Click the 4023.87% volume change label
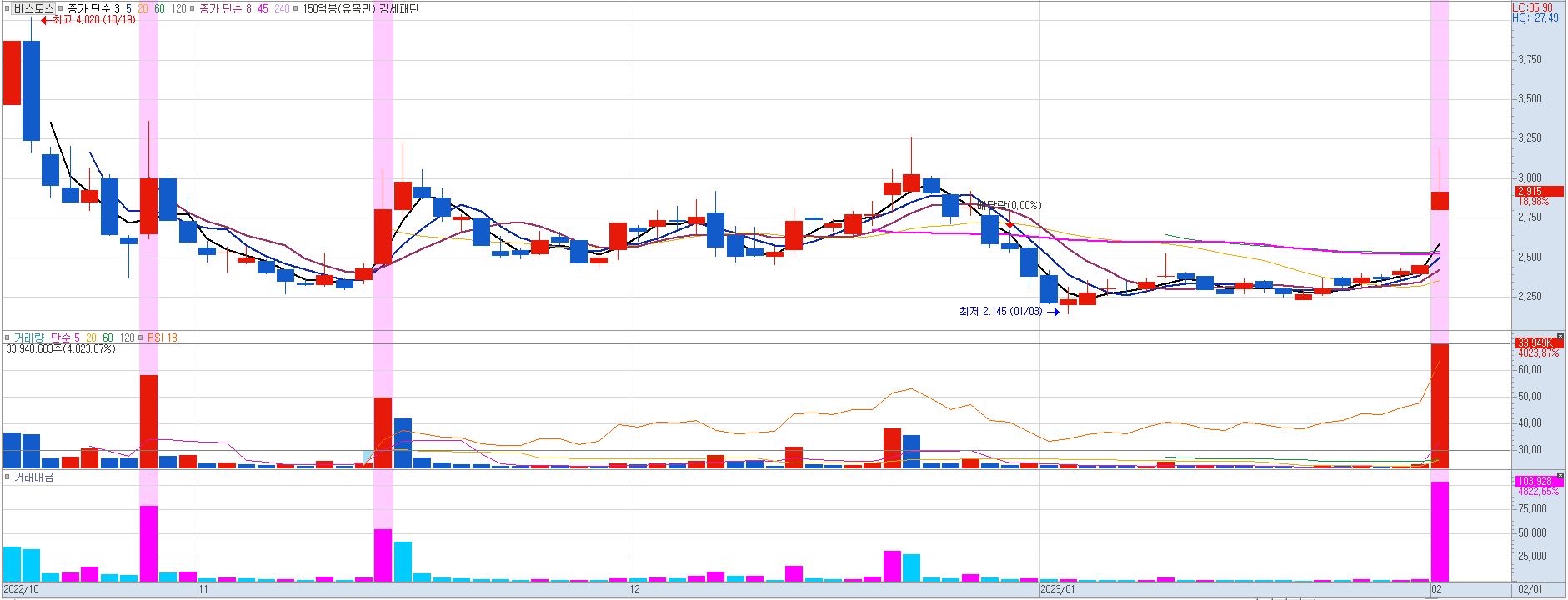 tap(1538, 352)
